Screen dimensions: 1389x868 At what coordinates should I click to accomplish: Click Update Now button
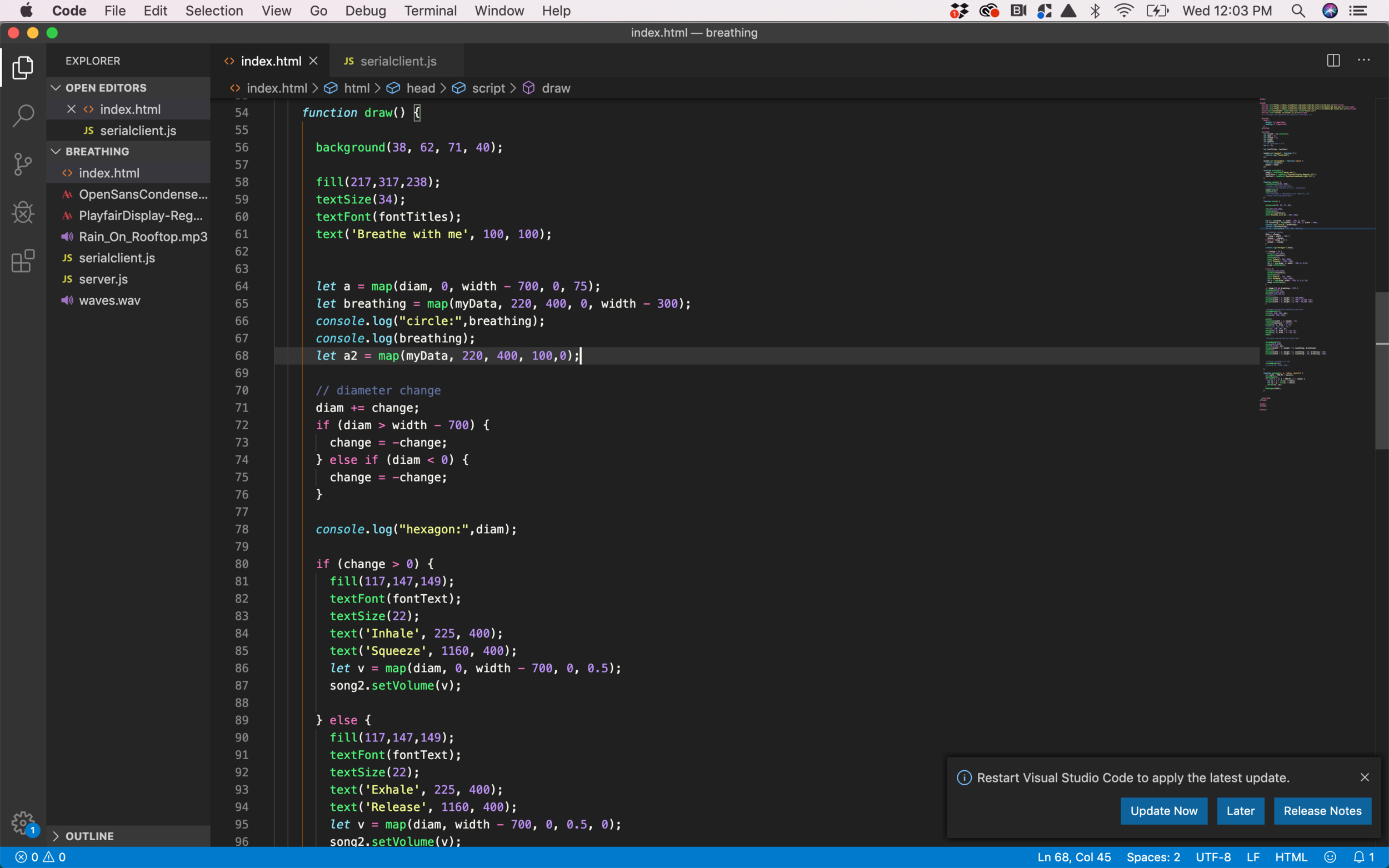click(x=1163, y=810)
